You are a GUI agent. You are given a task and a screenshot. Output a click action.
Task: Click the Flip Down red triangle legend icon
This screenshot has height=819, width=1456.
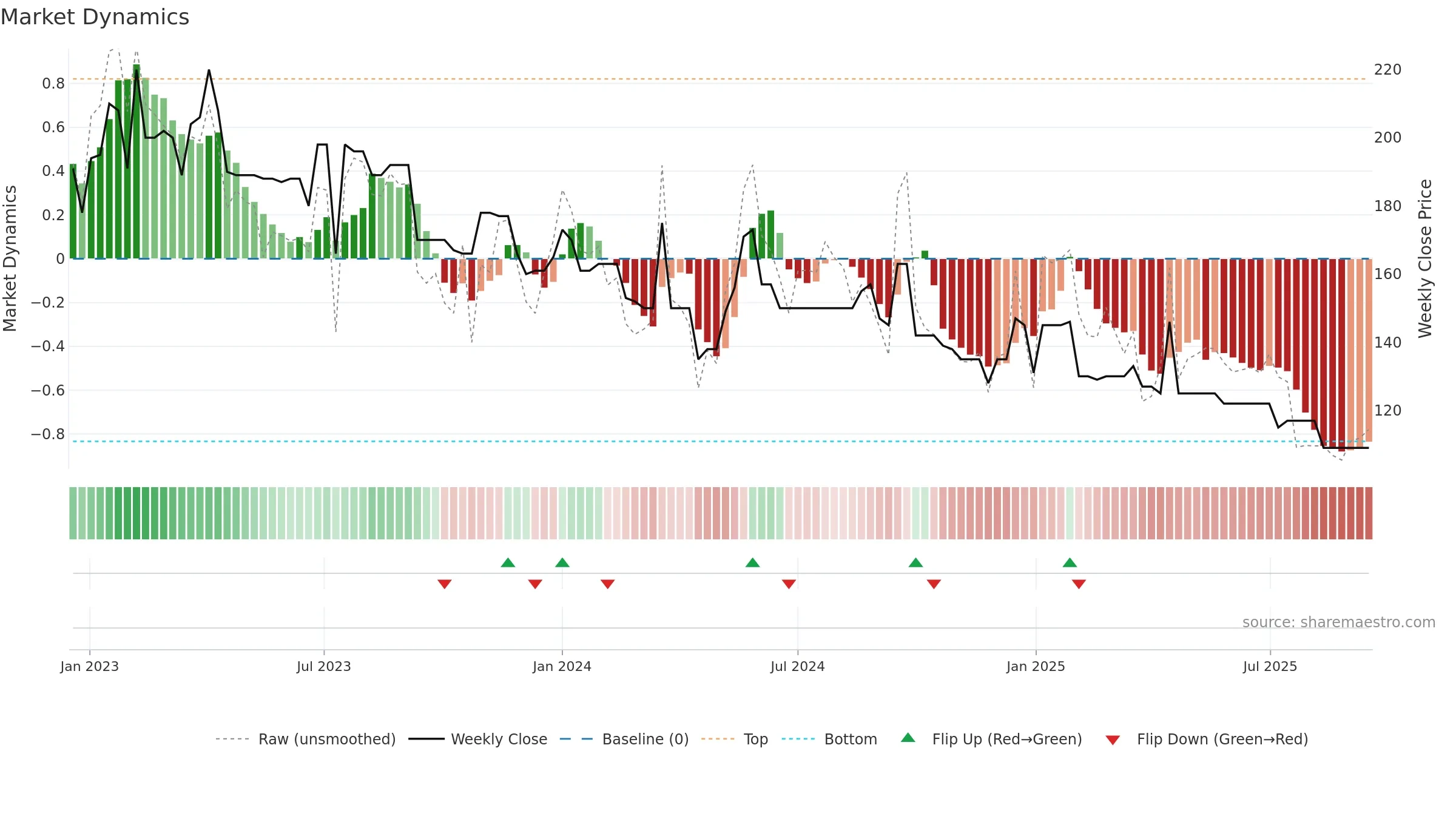click(1113, 740)
